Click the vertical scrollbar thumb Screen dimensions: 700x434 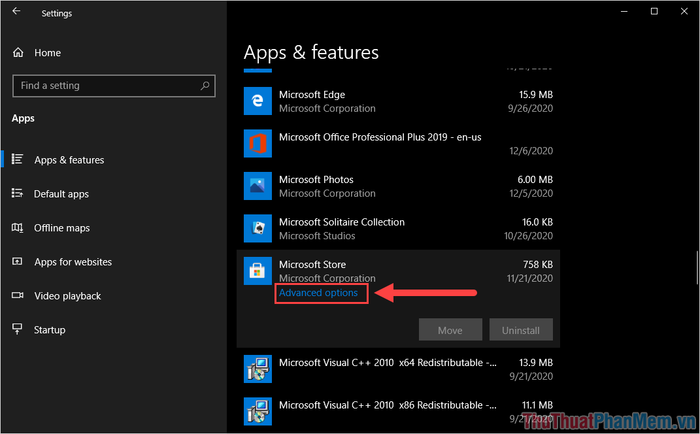click(x=697, y=268)
